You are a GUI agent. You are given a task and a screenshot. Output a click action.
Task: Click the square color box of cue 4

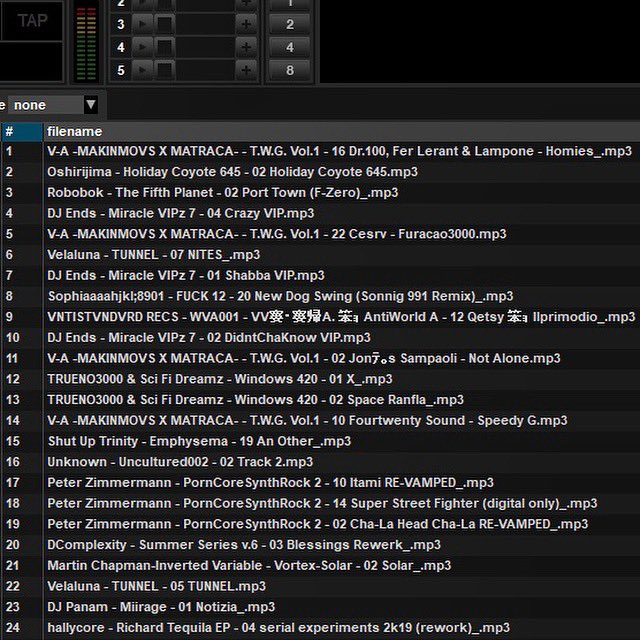point(164,47)
